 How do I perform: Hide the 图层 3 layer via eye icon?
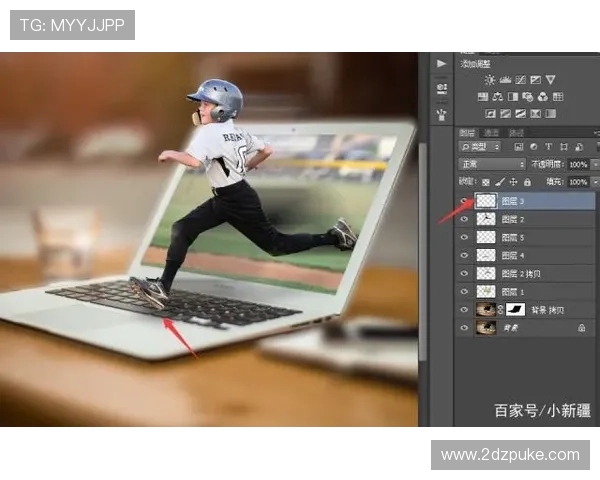pyautogui.click(x=464, y=201)
